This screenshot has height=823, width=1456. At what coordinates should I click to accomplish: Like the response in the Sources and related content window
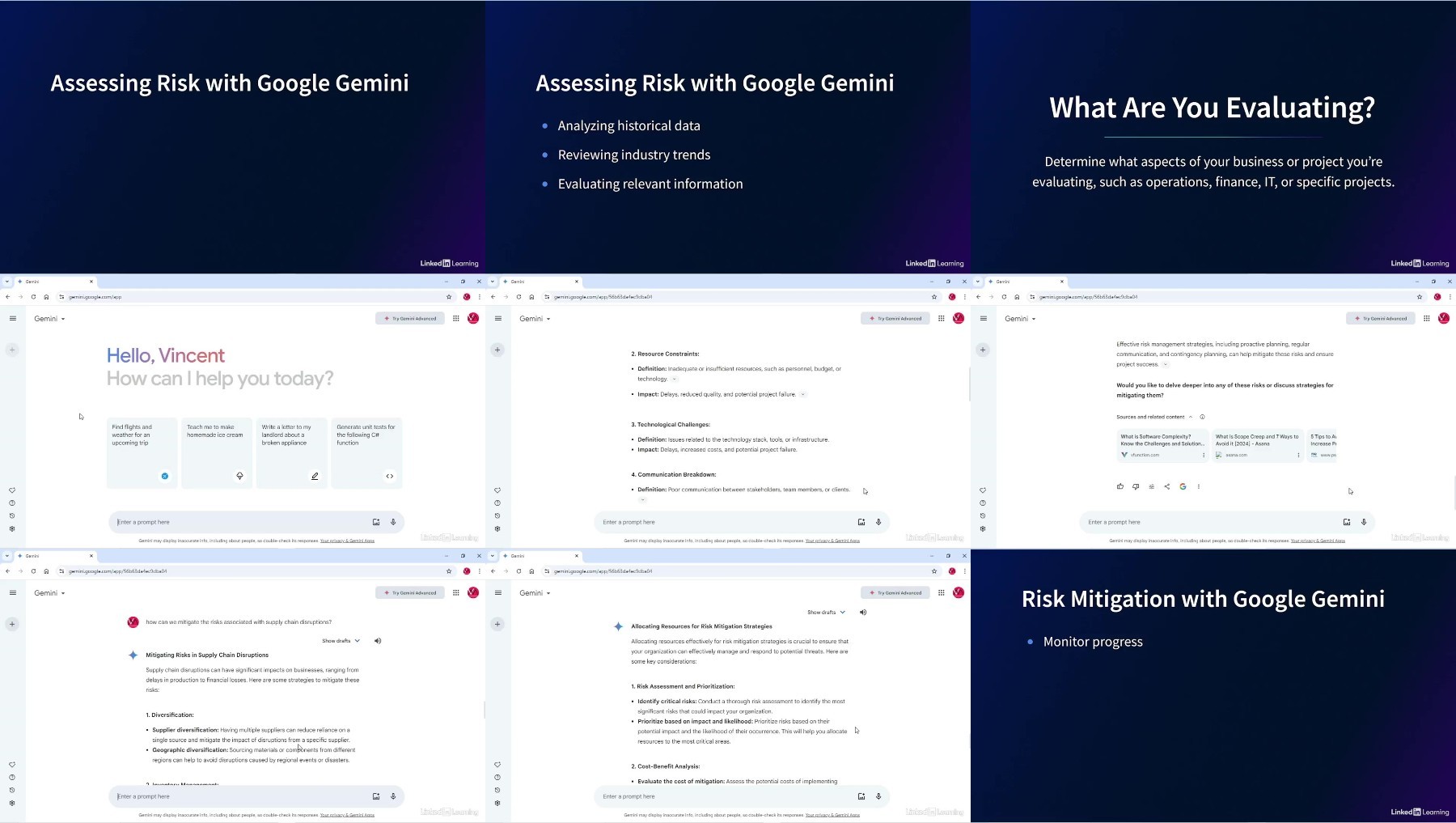click(1120, 486)
